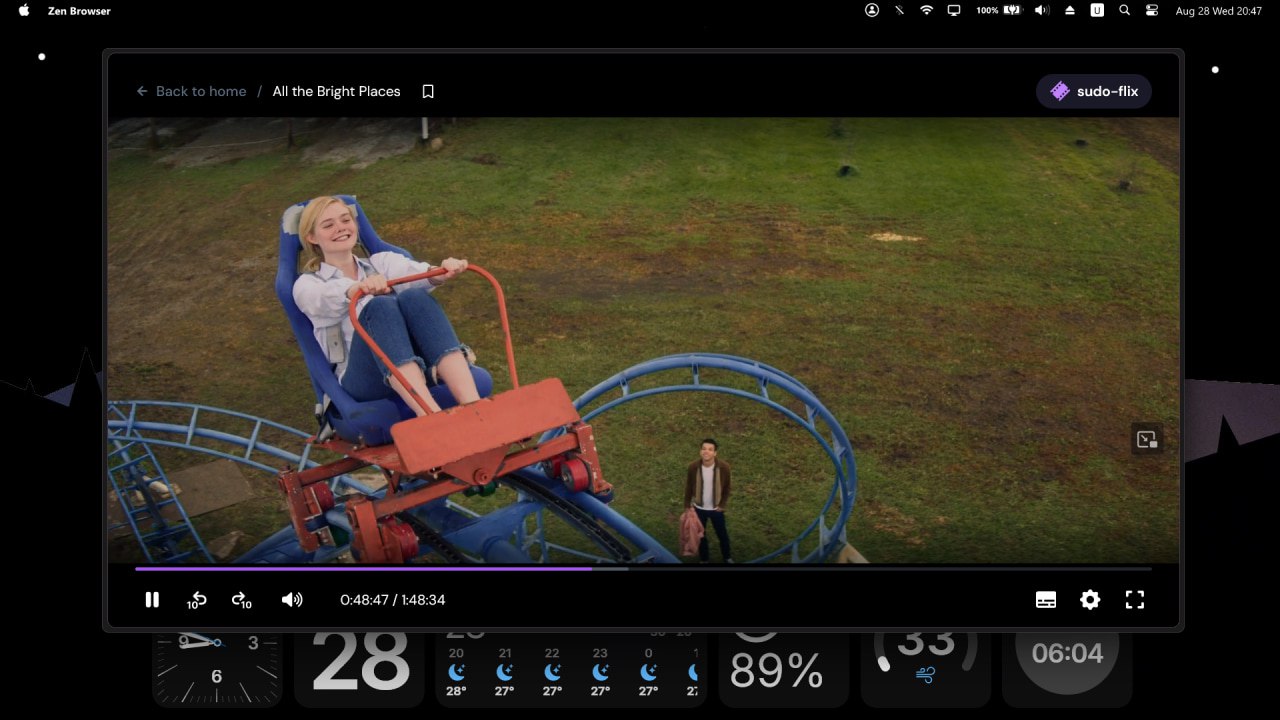Open the player settings gear
The image size is (1280, 720).
(x=1090, y=600)
